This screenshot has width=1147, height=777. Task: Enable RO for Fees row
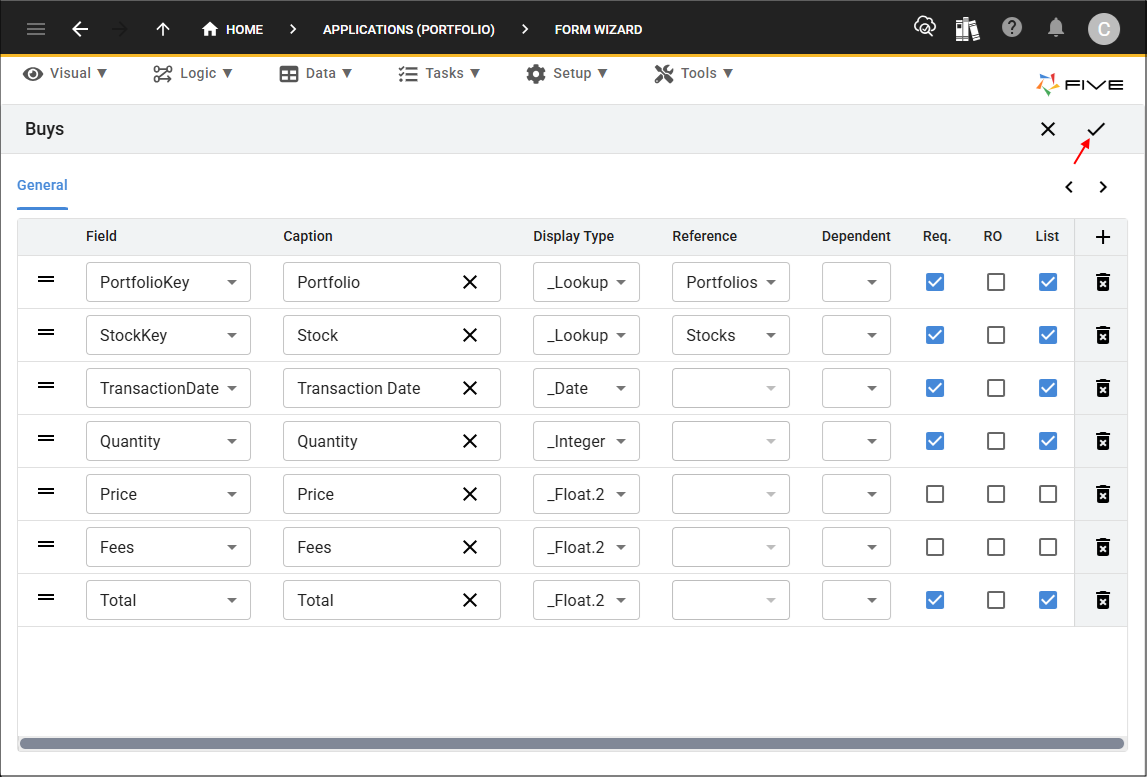pos(996,547)
